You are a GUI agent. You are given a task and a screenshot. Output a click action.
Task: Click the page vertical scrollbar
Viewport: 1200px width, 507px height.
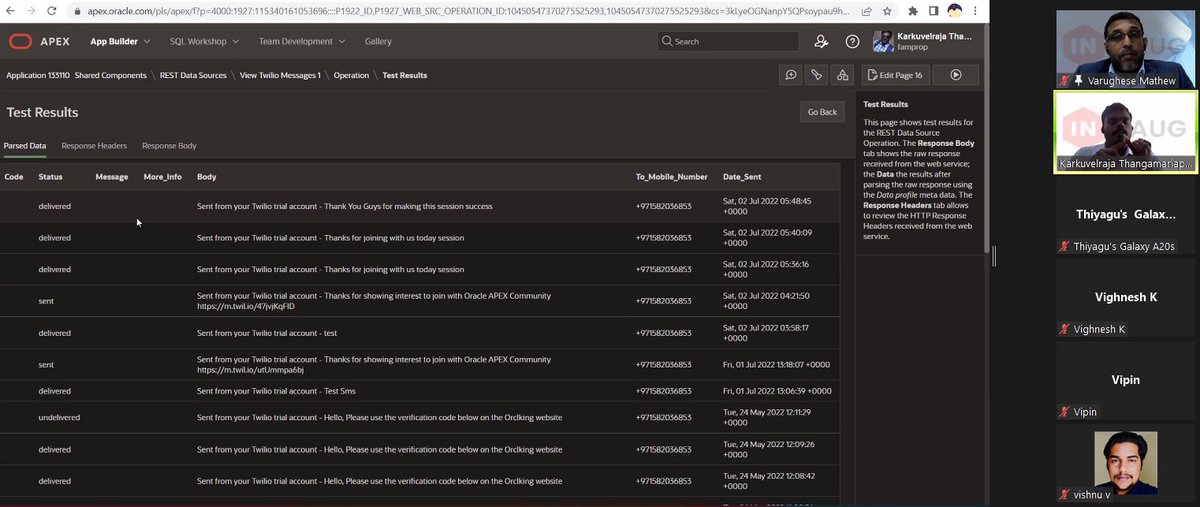coord(989,140)
